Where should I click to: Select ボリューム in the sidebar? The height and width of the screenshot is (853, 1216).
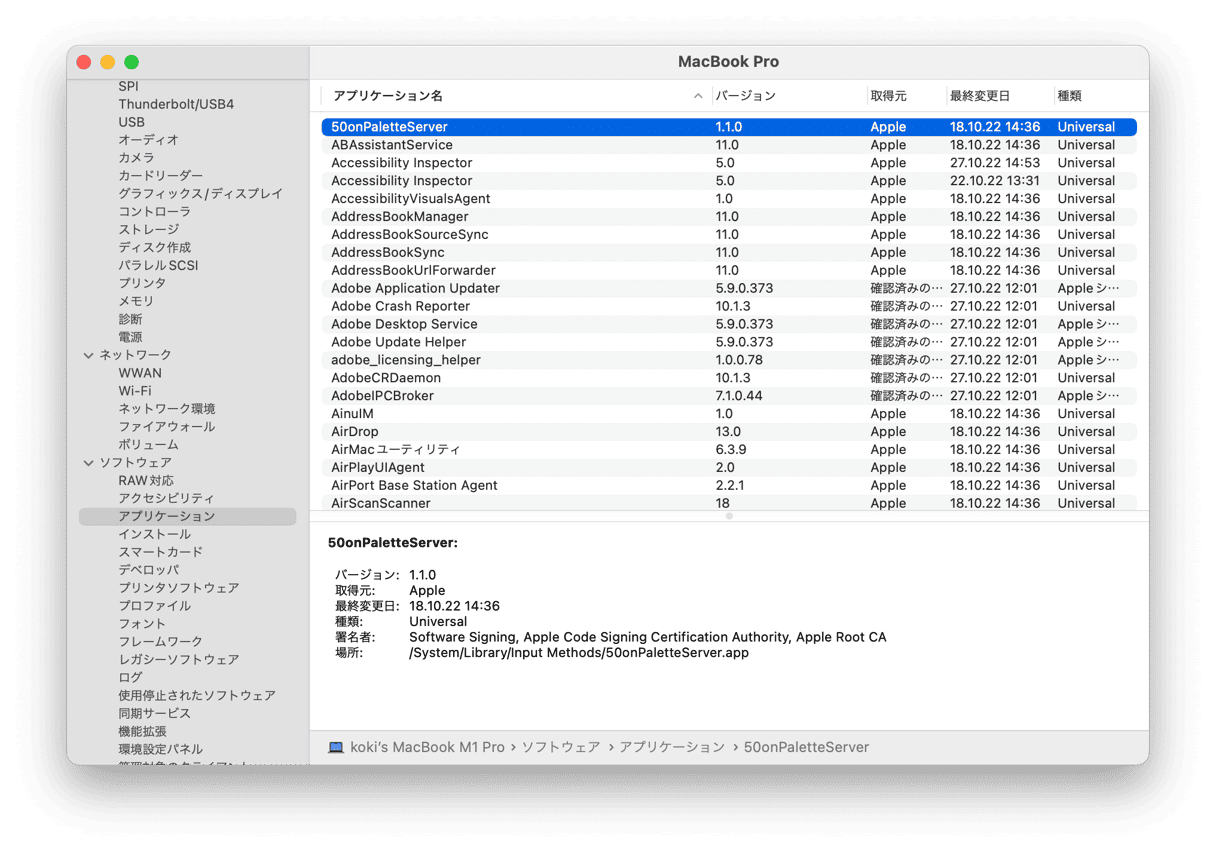pos(148,445)
